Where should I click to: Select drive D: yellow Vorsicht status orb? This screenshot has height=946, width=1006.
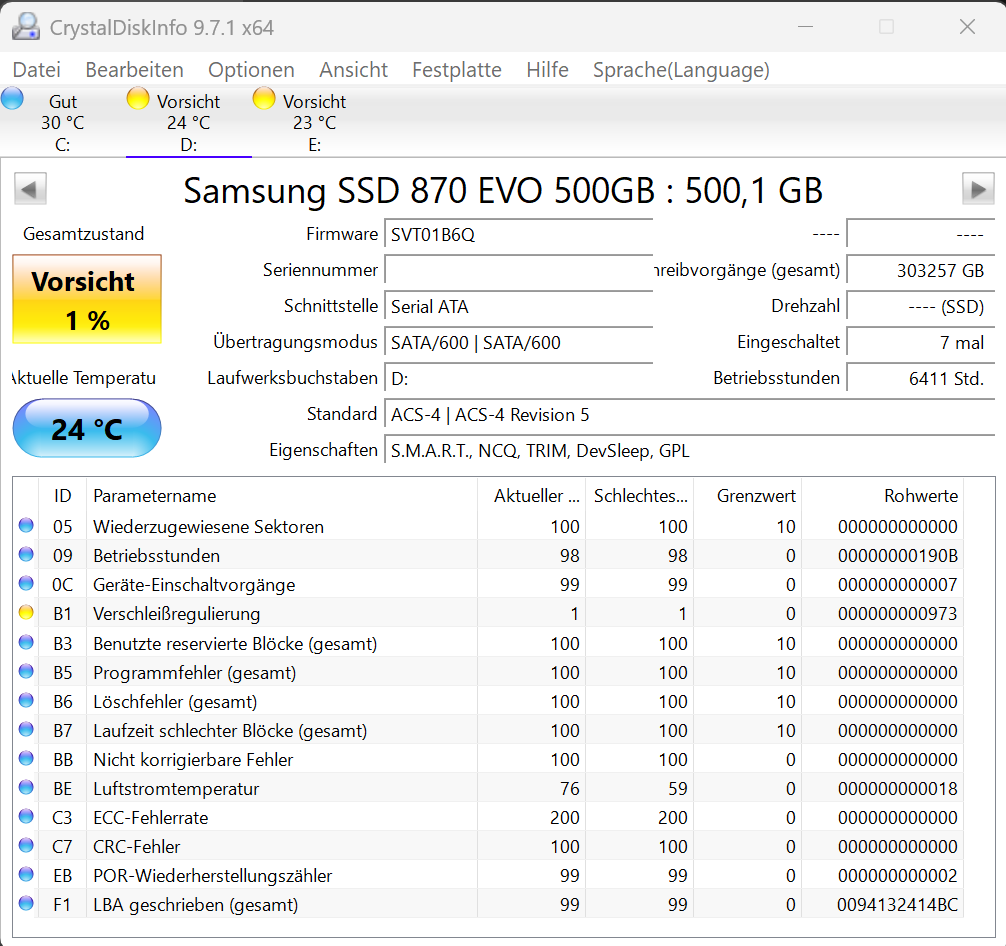[138, 98]
